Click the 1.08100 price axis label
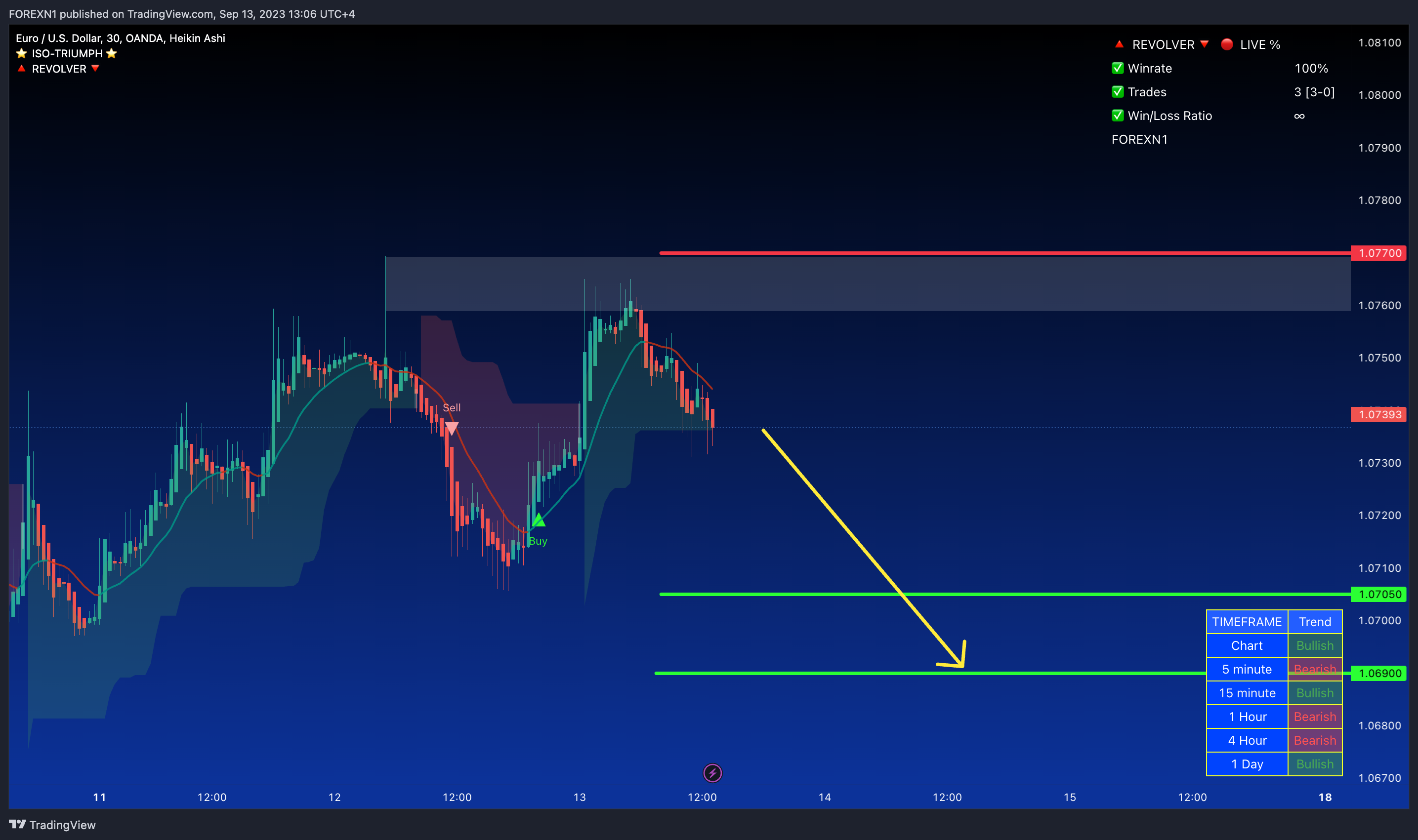 (1379, 42)
